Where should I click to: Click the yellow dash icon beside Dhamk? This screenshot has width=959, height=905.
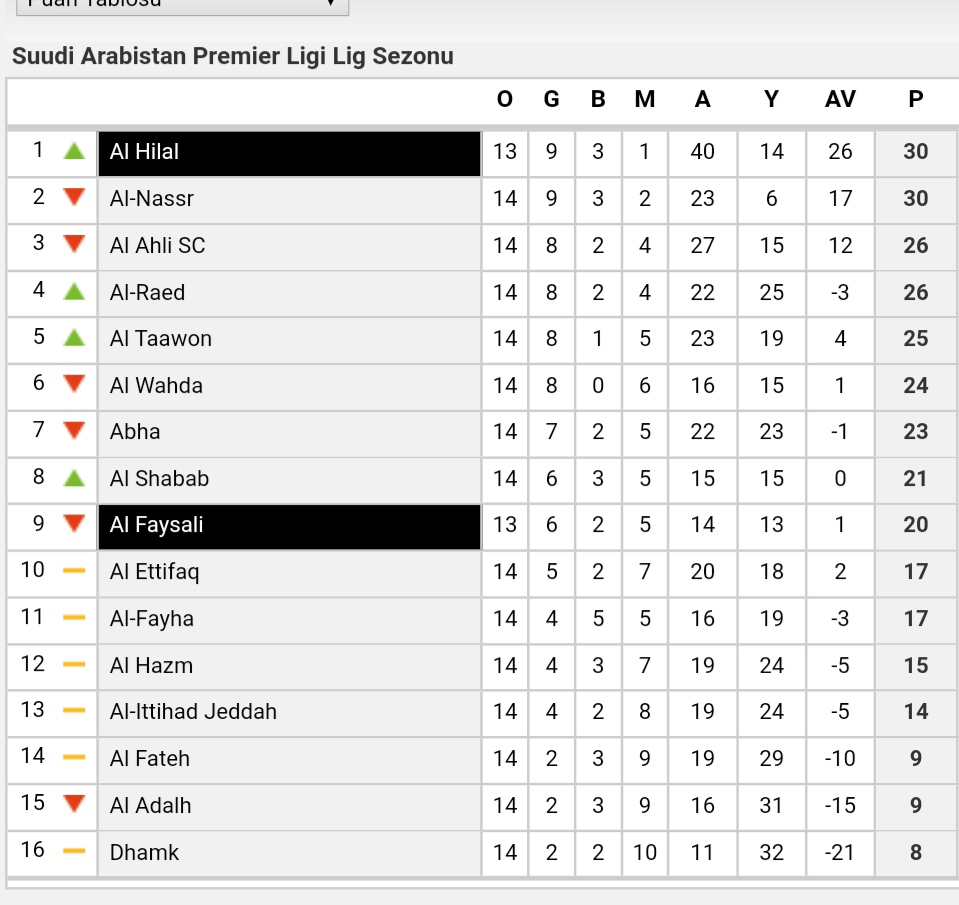point(74,851)
